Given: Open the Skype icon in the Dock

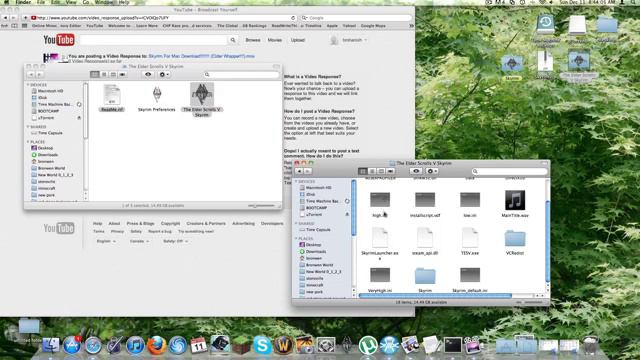Looking at the screenshot, I should coord(262,345).
